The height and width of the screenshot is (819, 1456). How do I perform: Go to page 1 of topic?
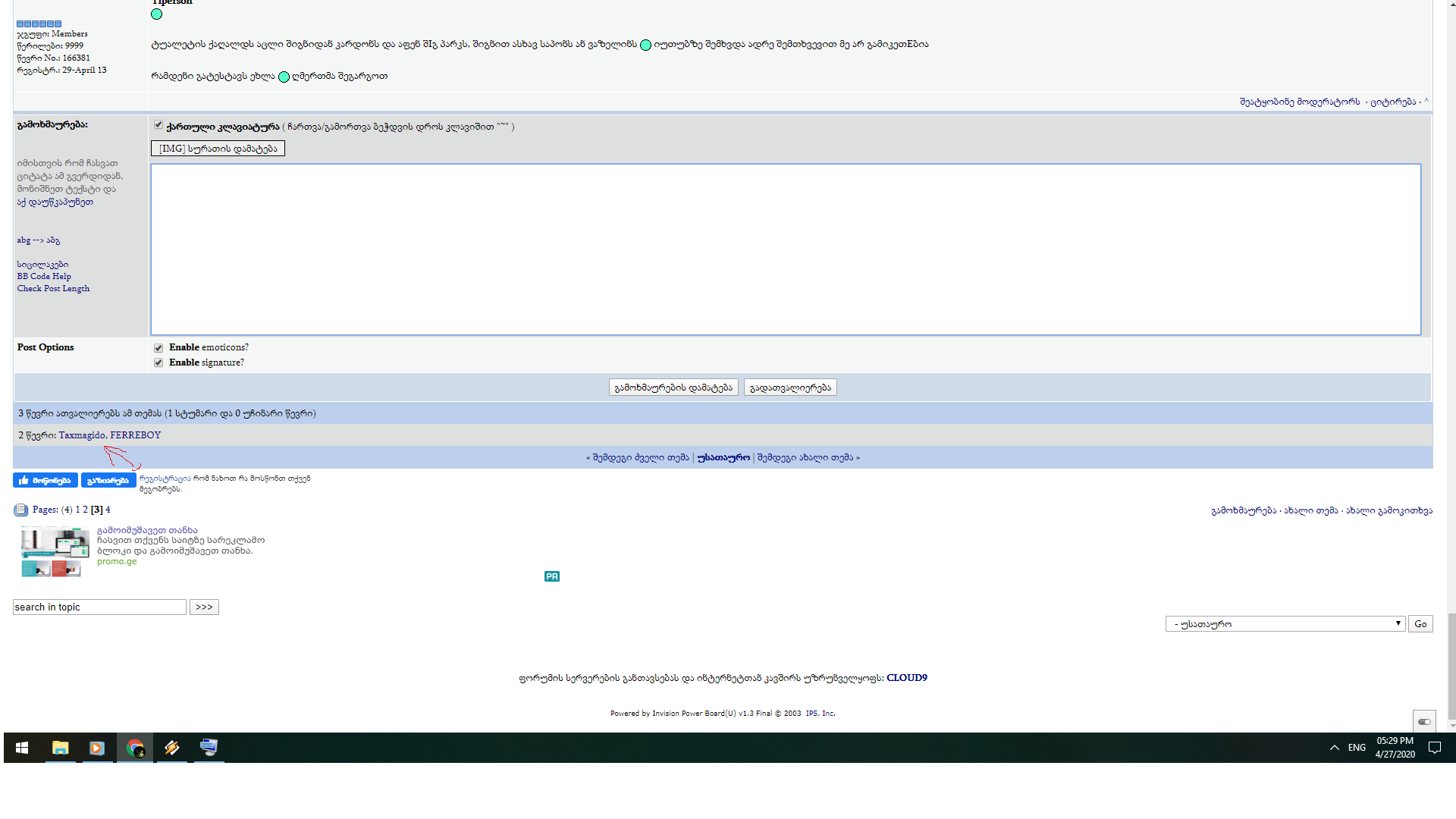coord(77,510)
